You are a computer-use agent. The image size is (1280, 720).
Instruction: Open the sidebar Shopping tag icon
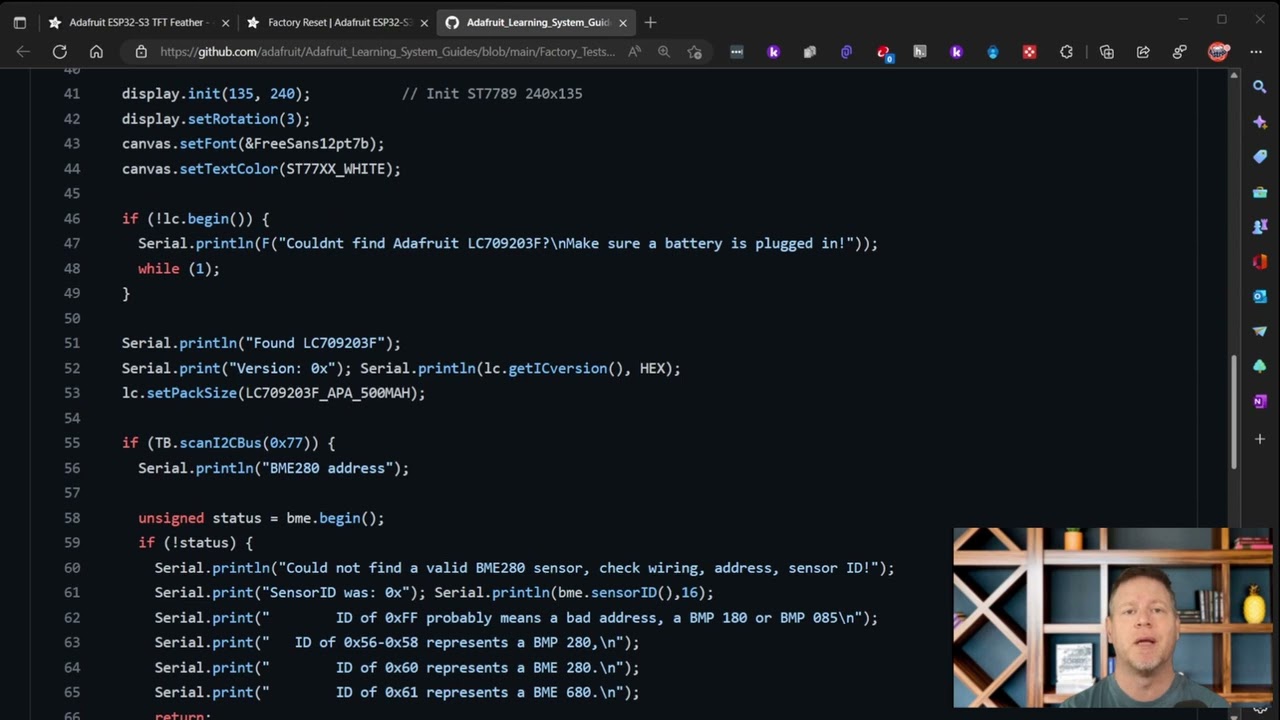pos(1260,157)
